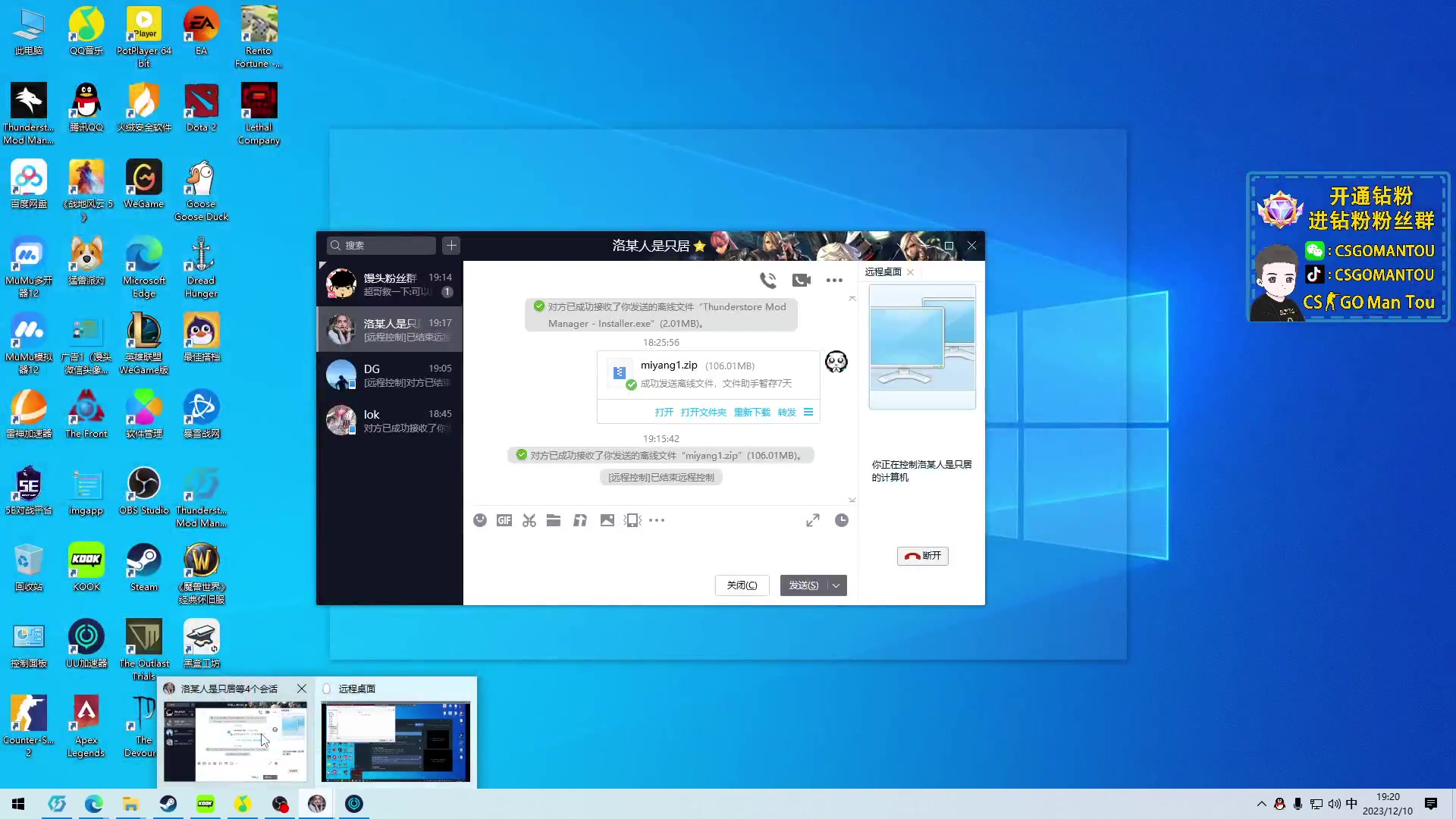Click the 打开文件夹 link for miyang1.zip
The image size is (1456, 819).
click(703, 413)
